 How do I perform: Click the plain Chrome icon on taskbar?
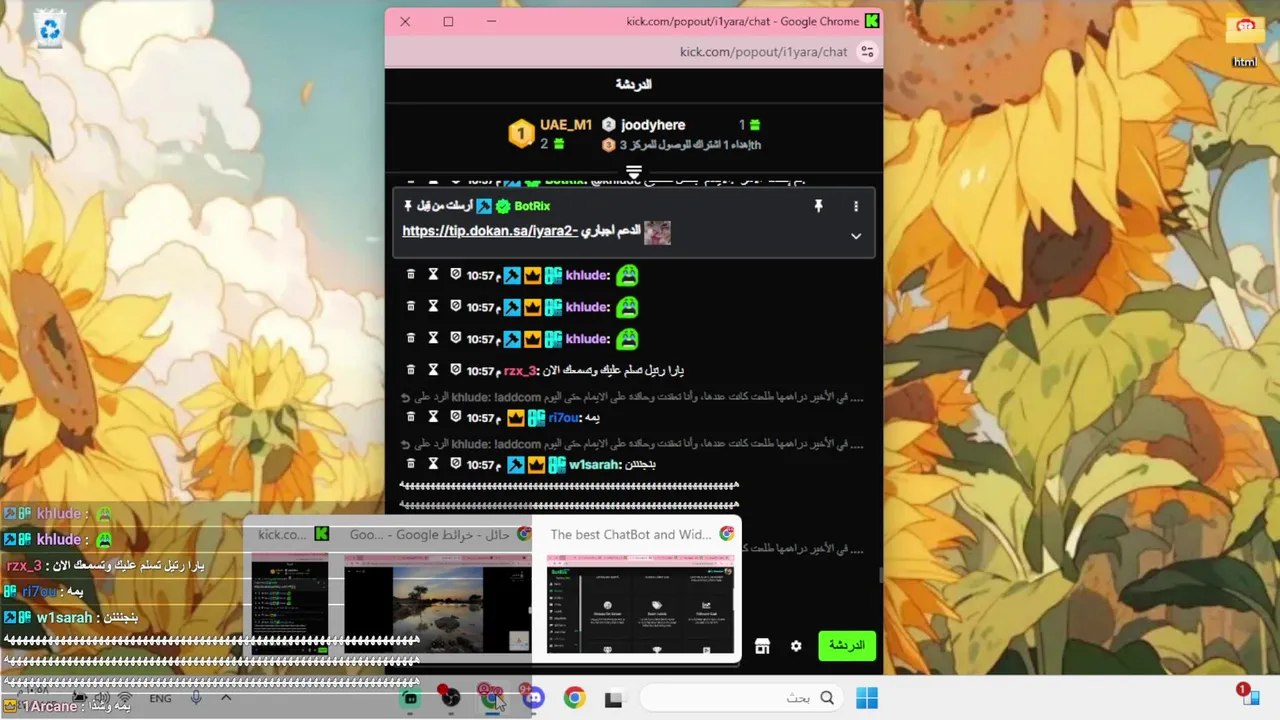[574, 698]
